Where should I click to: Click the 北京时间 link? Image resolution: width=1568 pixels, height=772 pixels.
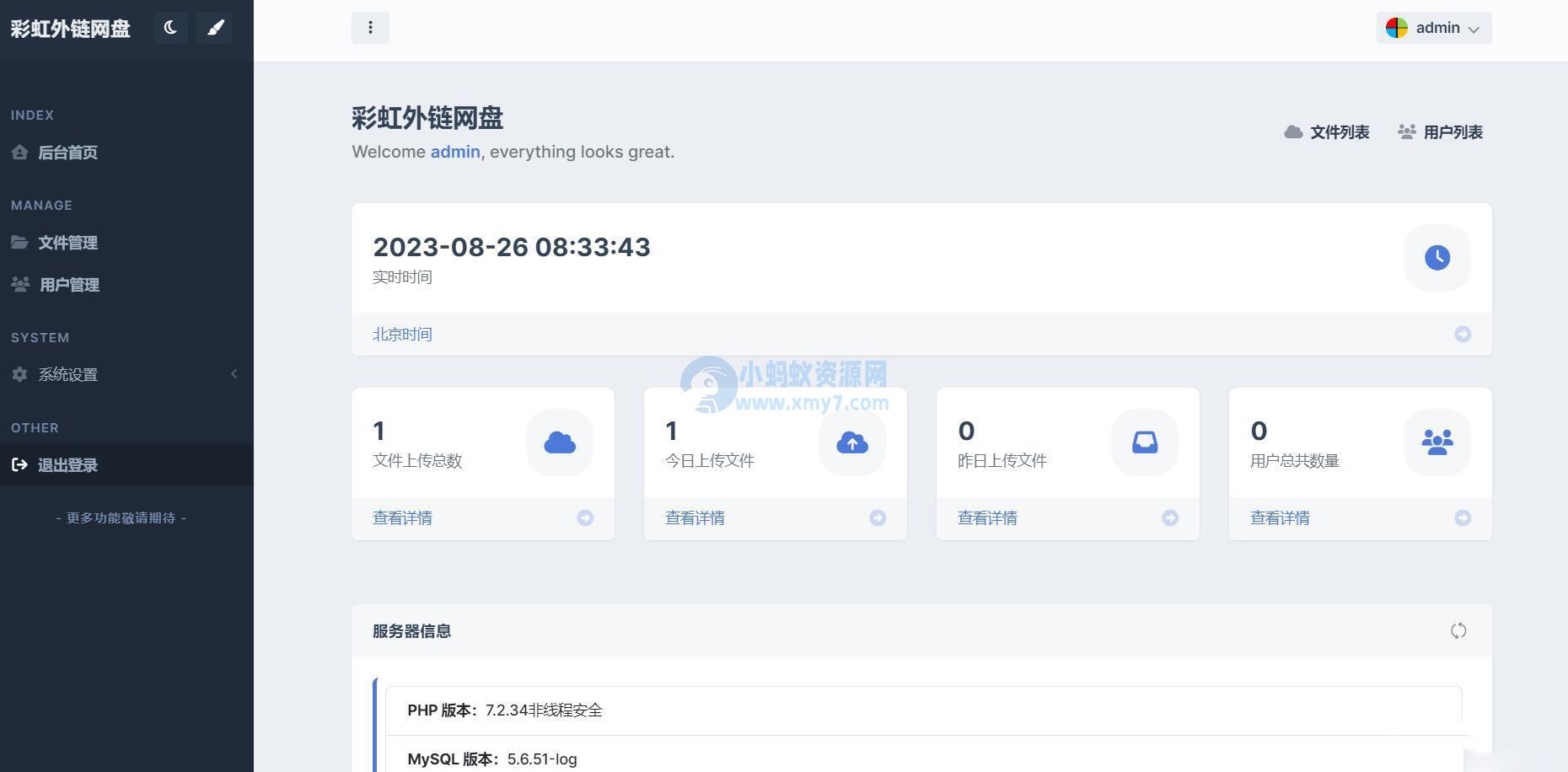click(402, 335)
